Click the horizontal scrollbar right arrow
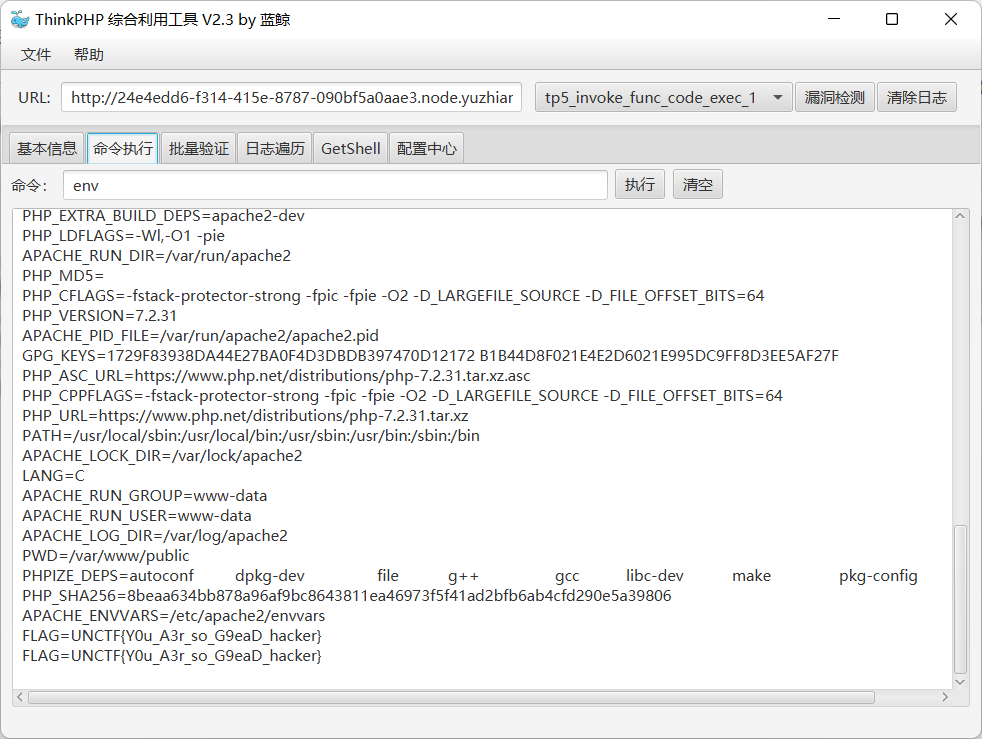Screen dimensions: 982x739 tap(945, 697)
